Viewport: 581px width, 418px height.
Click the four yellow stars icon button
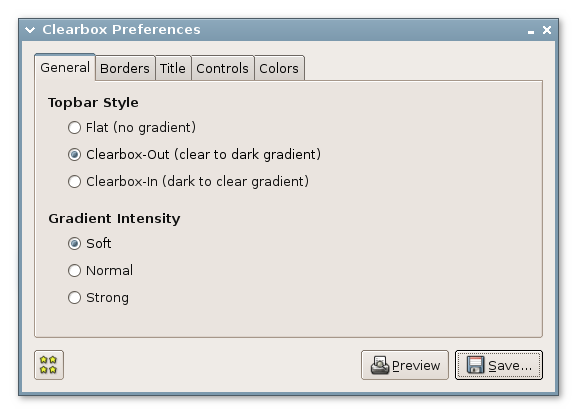(49, 365)
